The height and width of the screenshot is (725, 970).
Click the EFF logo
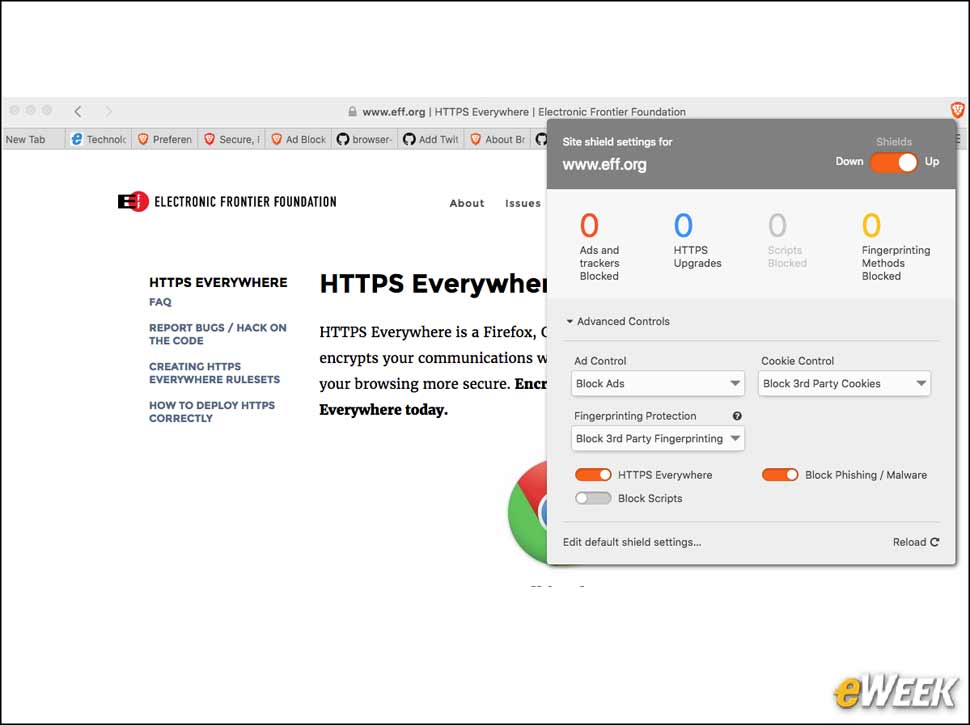tap(227, 202)
